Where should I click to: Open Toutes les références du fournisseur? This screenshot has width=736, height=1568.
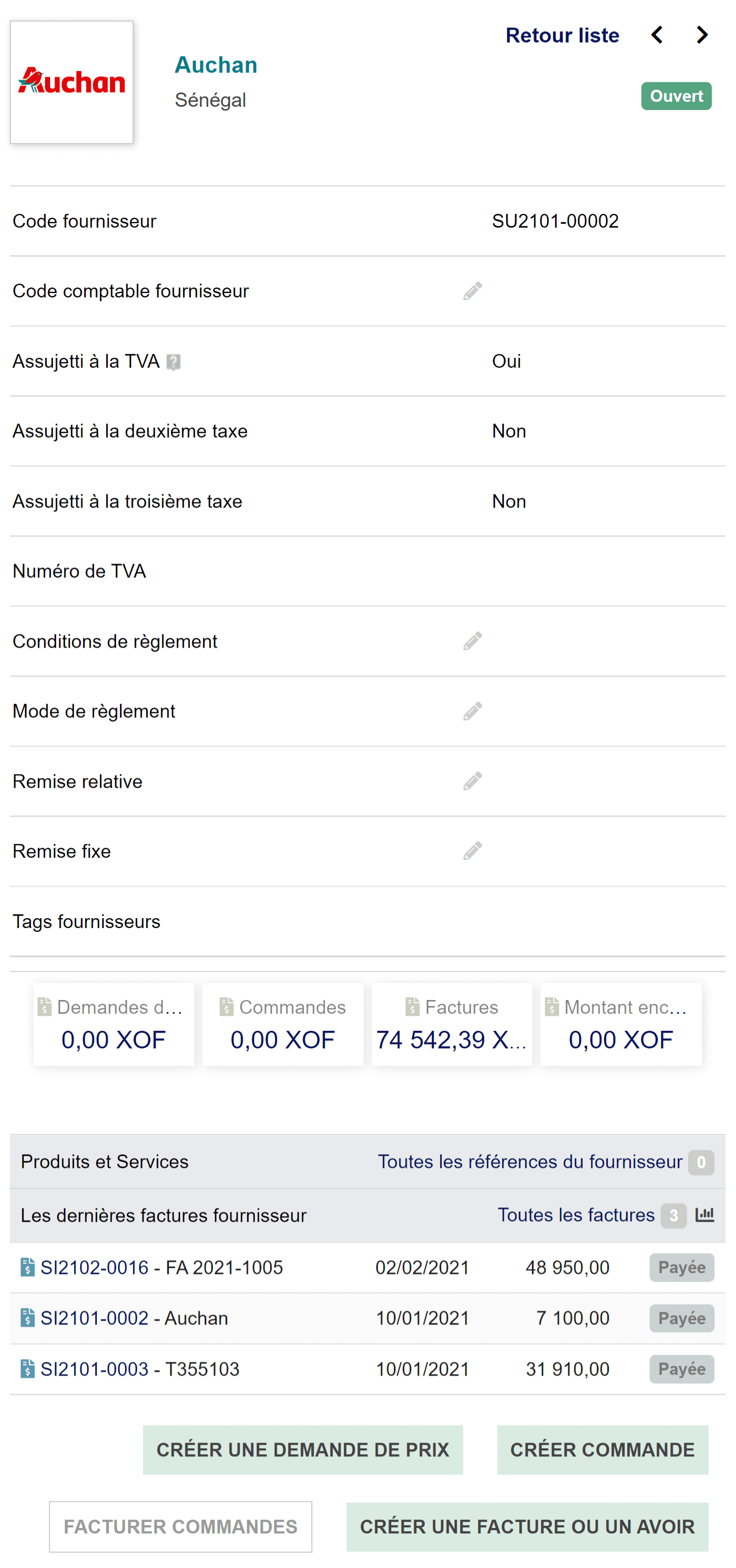(x=530, y=1161)
